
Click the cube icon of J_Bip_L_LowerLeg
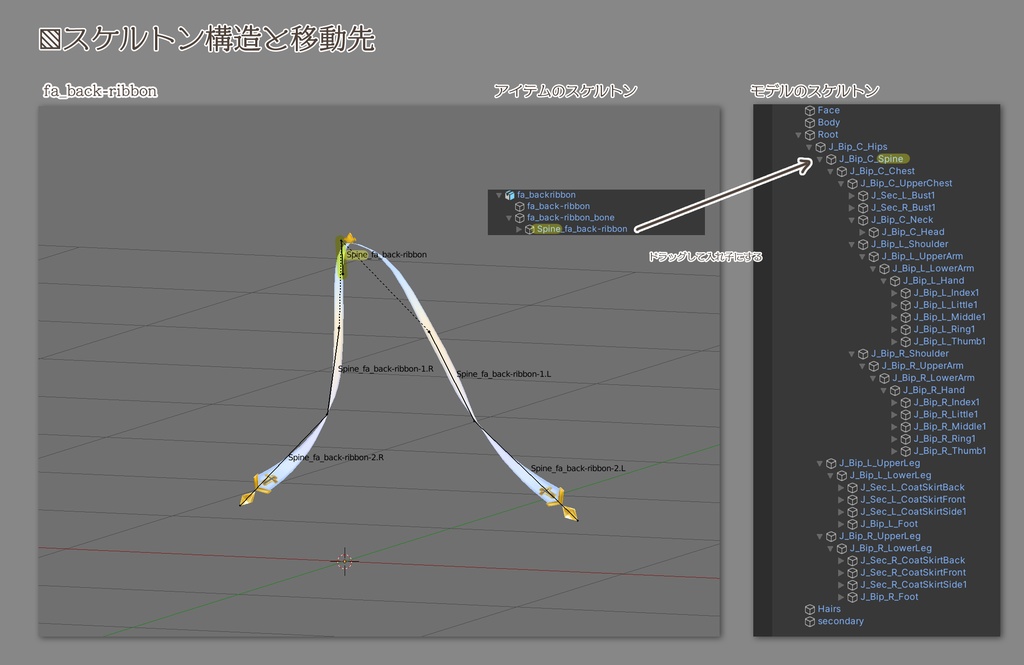[x=842, y=476]
